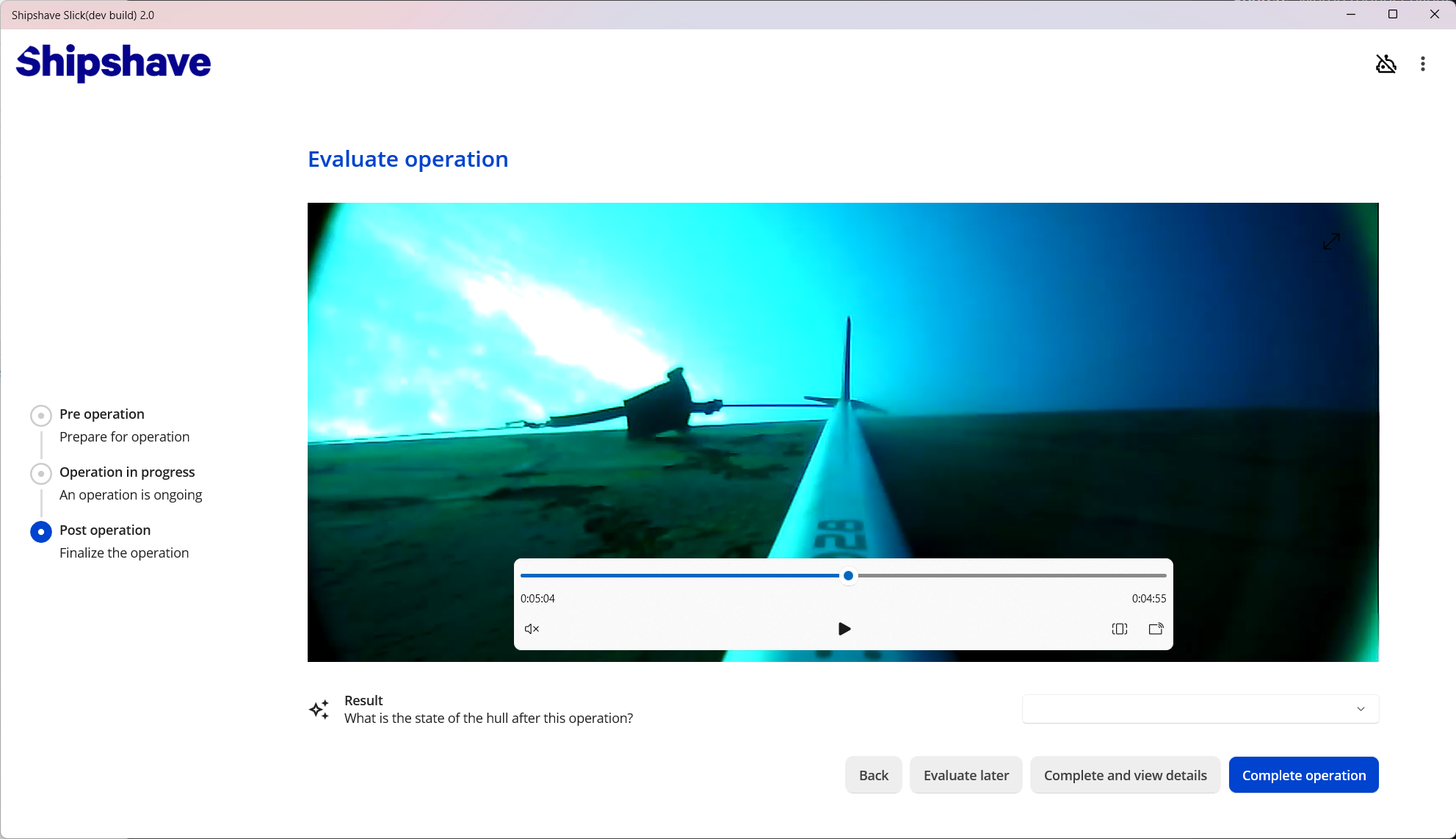
Task: Click the Result dropdown chevron arrow
Action: point(1361,709)
